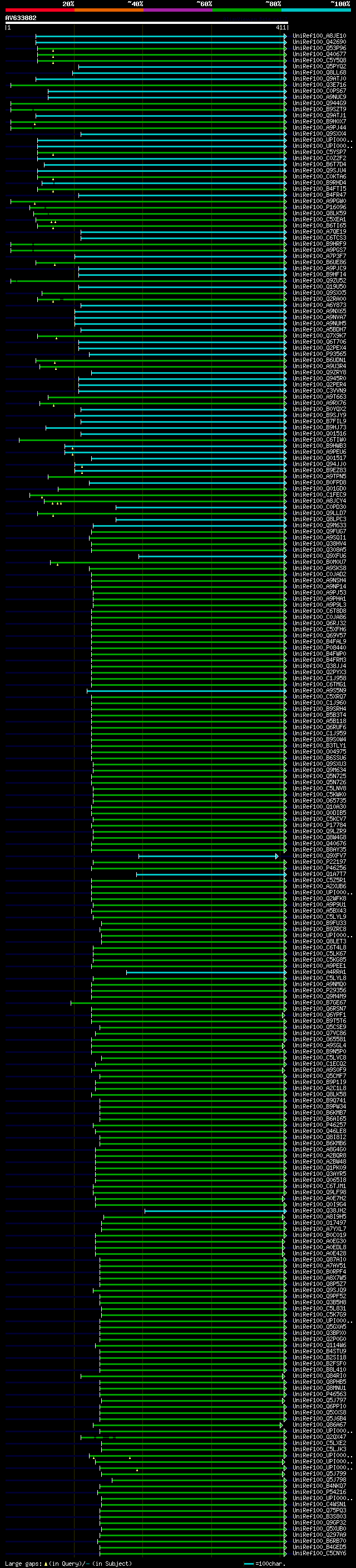356x1568 pixels.
Task: Select the label UniRef100_C6T8D8
Action: tap(319, 611)
